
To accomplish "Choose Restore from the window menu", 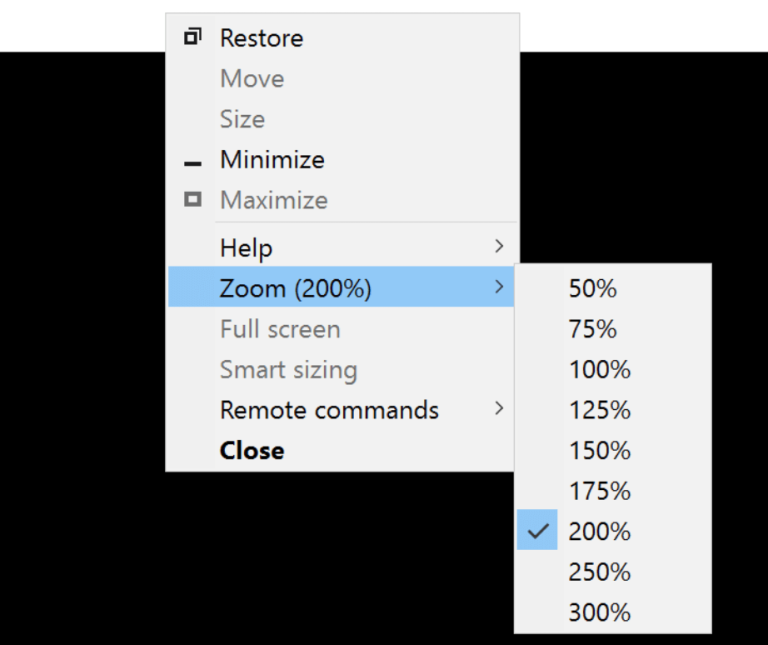I will click(x=341, y=38).
